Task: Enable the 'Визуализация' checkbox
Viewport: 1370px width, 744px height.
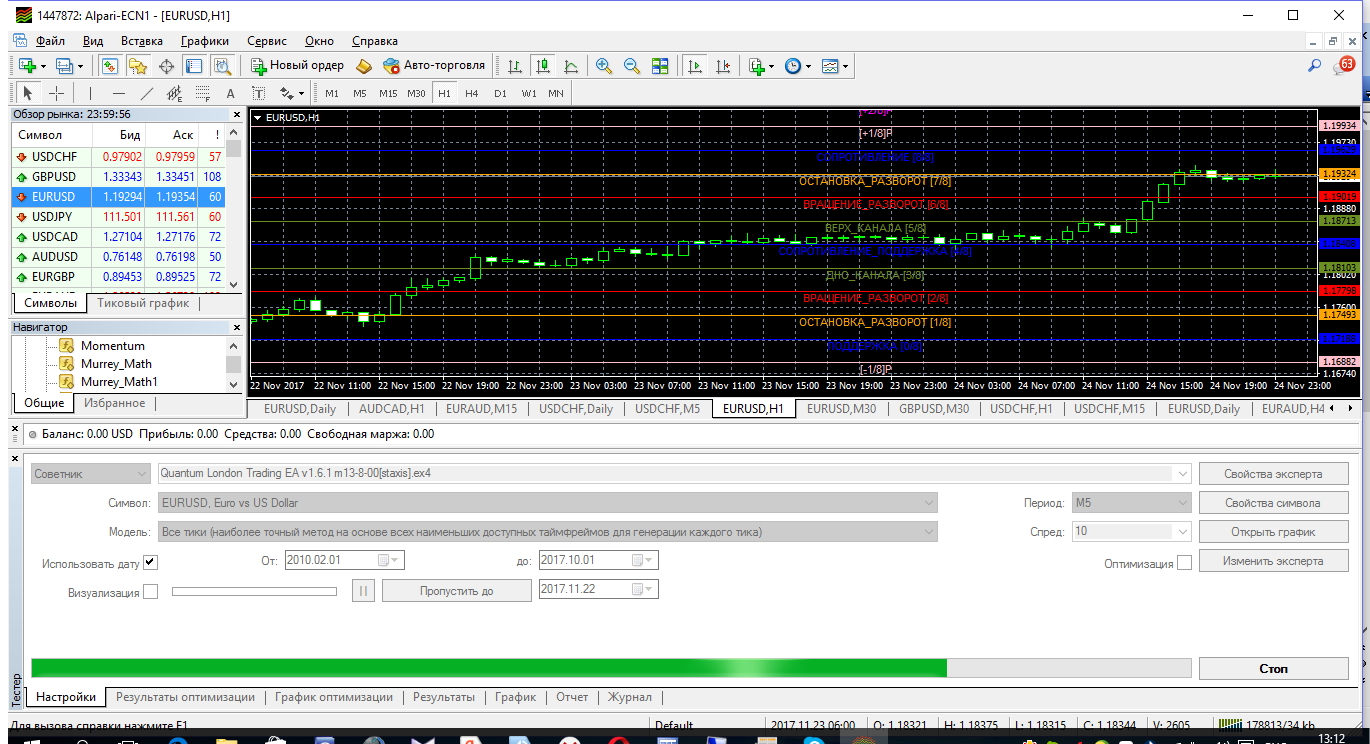Action: click(x=151, y=592)
